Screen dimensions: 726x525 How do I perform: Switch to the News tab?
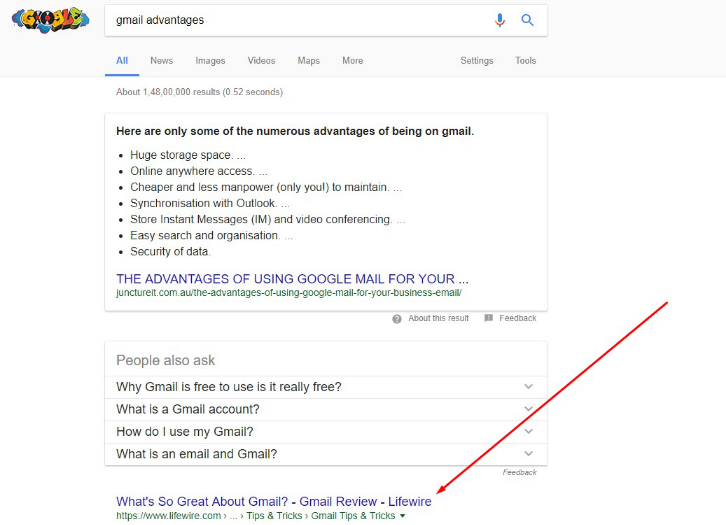point(161,61)
